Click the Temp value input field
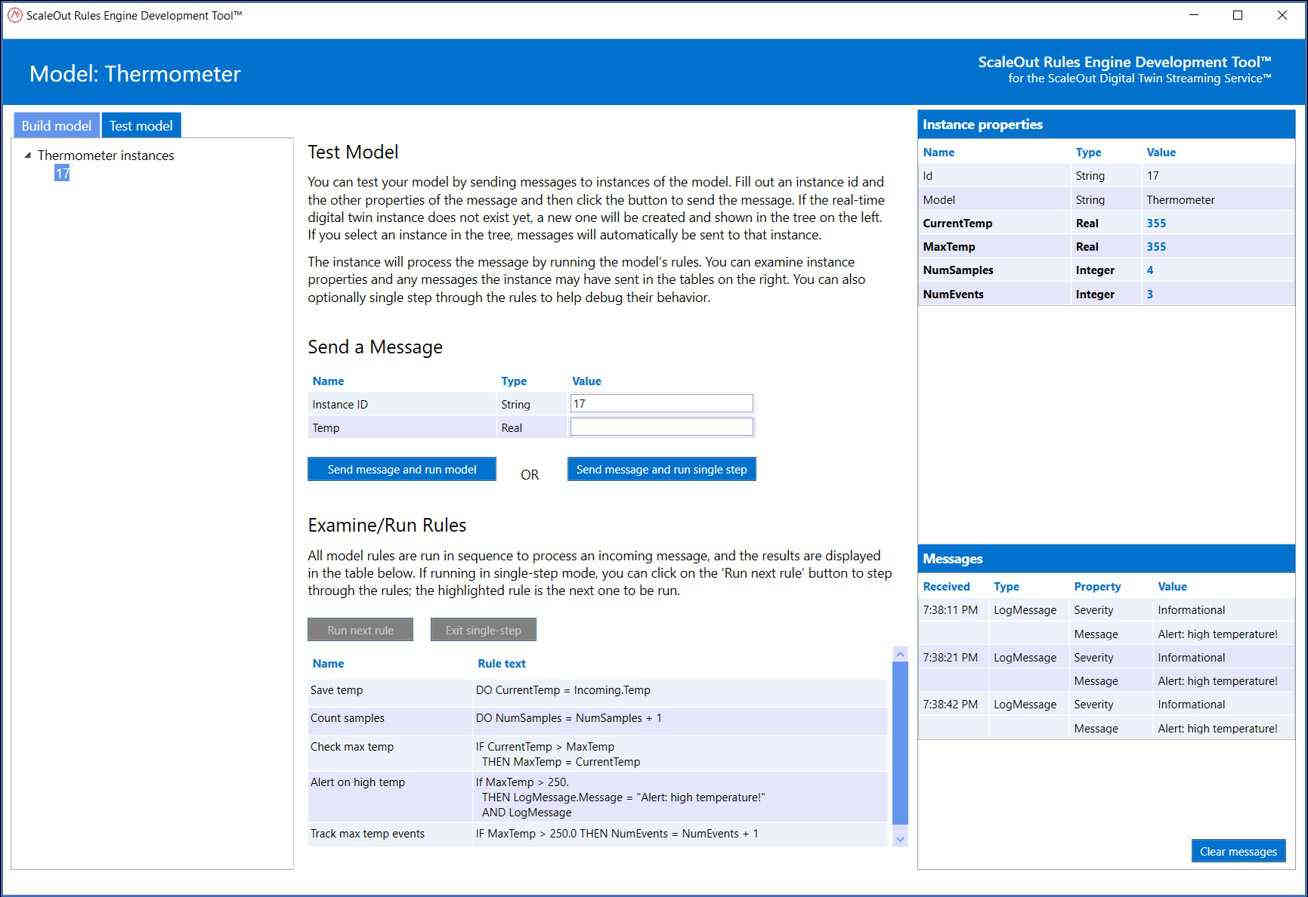This screenshot has width=1308, height=897. pos(661,427)
